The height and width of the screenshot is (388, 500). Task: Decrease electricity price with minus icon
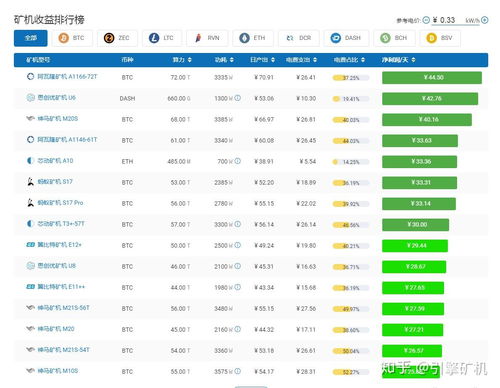pos(426,20)
